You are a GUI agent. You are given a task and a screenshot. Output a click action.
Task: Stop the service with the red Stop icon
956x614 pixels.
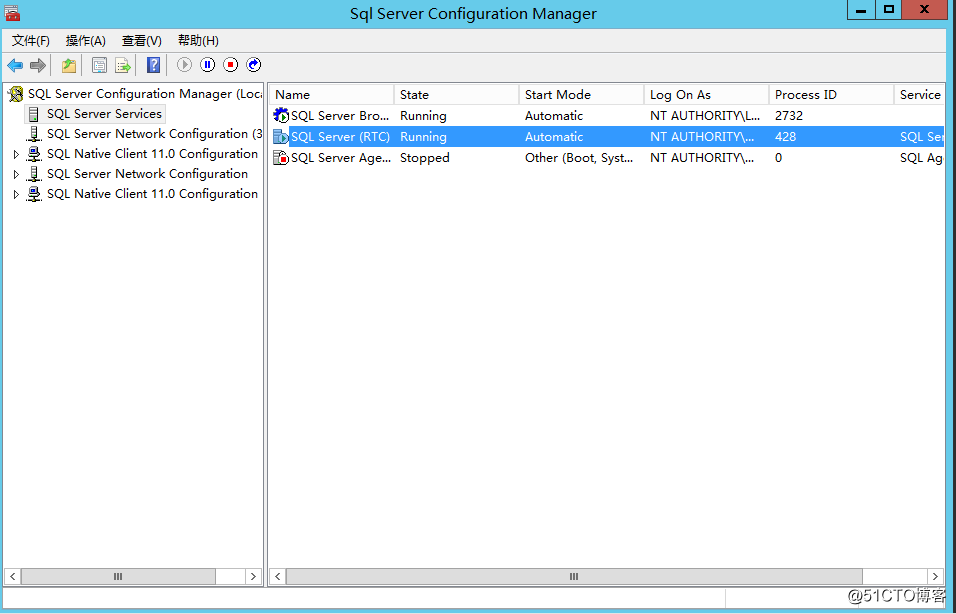pyautogui.click(x=230, y=65)
